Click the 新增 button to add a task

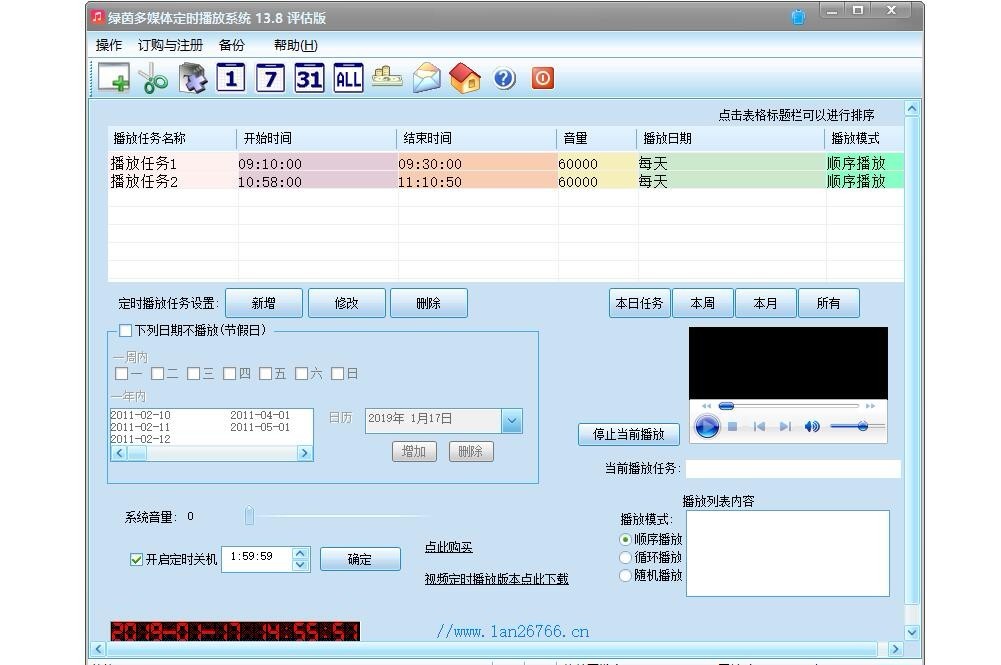click(263, 303)
